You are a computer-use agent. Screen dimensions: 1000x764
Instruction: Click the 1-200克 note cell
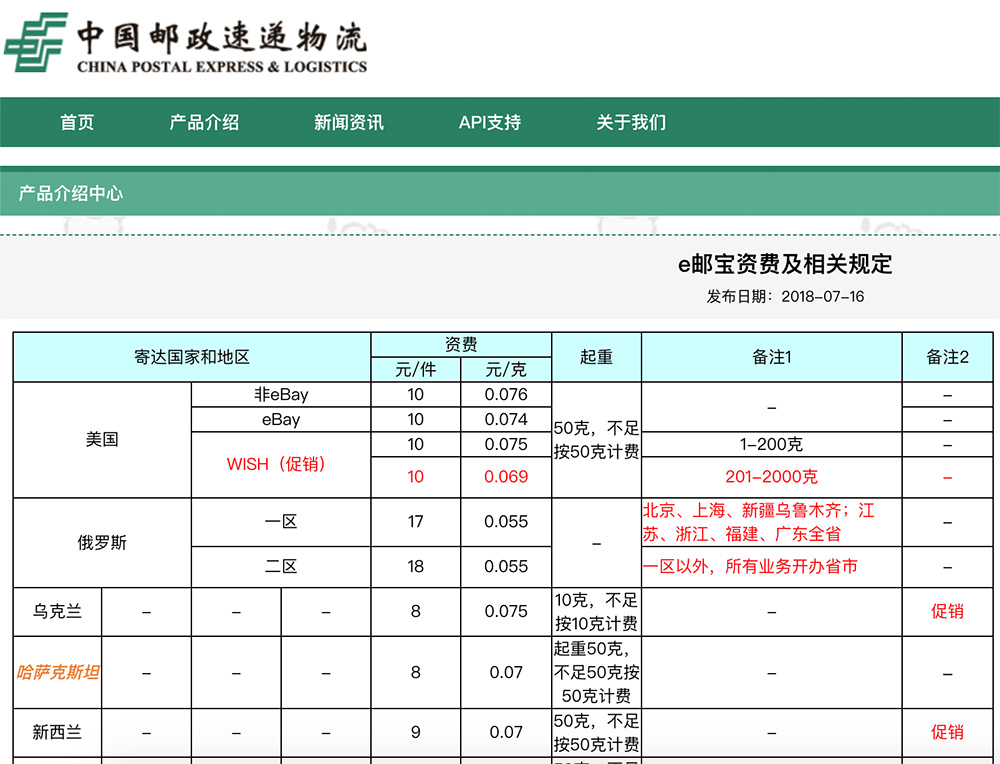click(772, 444)
